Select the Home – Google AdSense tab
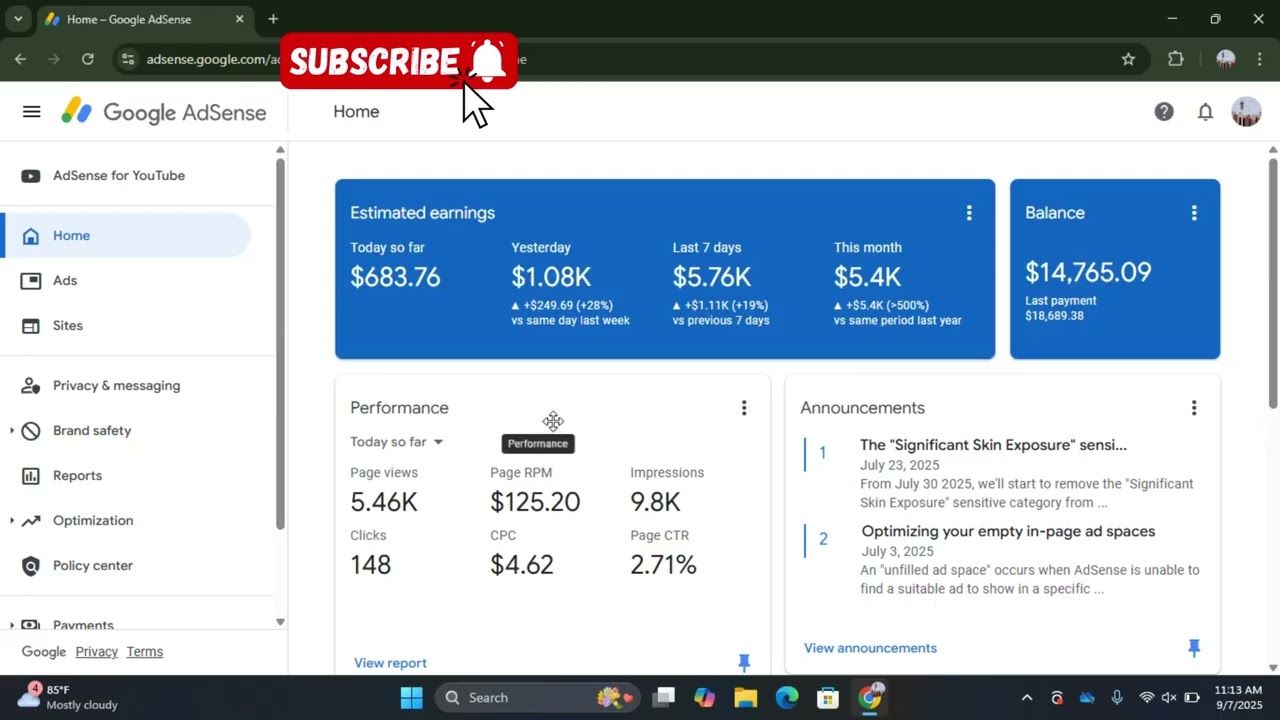The height and width of the screenshot is (720, 1280). click(145, 19)
